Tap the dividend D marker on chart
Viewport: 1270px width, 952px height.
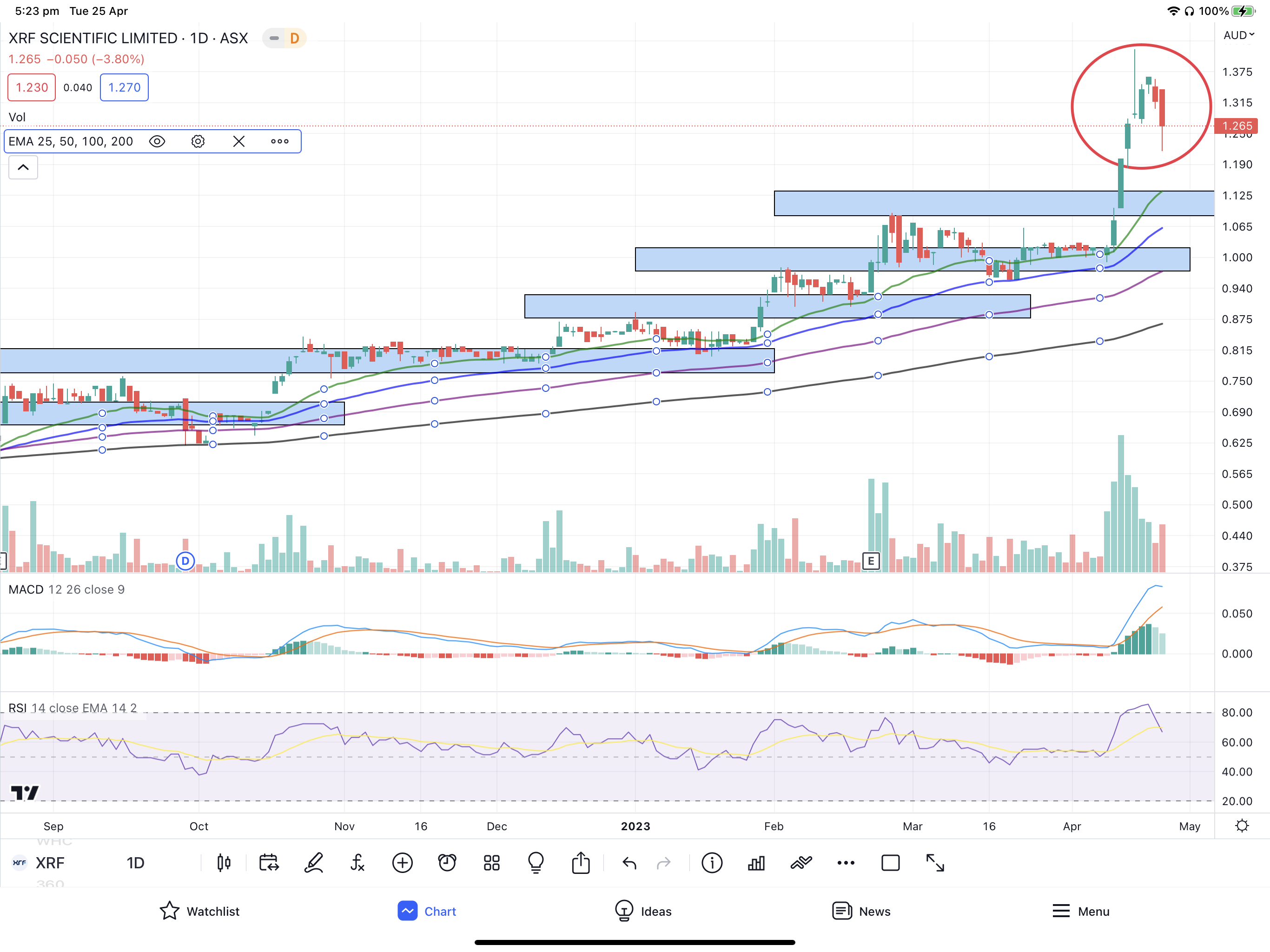click(x=185, y=561)
